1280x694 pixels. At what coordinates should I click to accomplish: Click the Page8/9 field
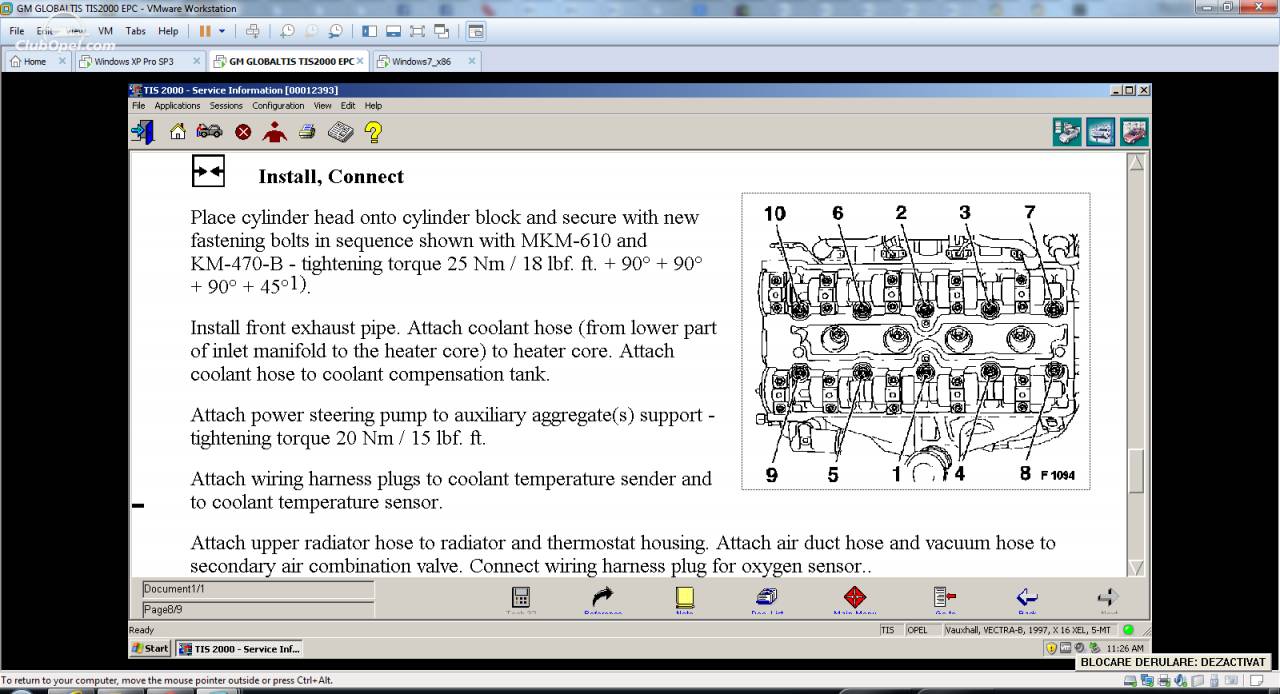pyautogui.click(x=258, y=609)
